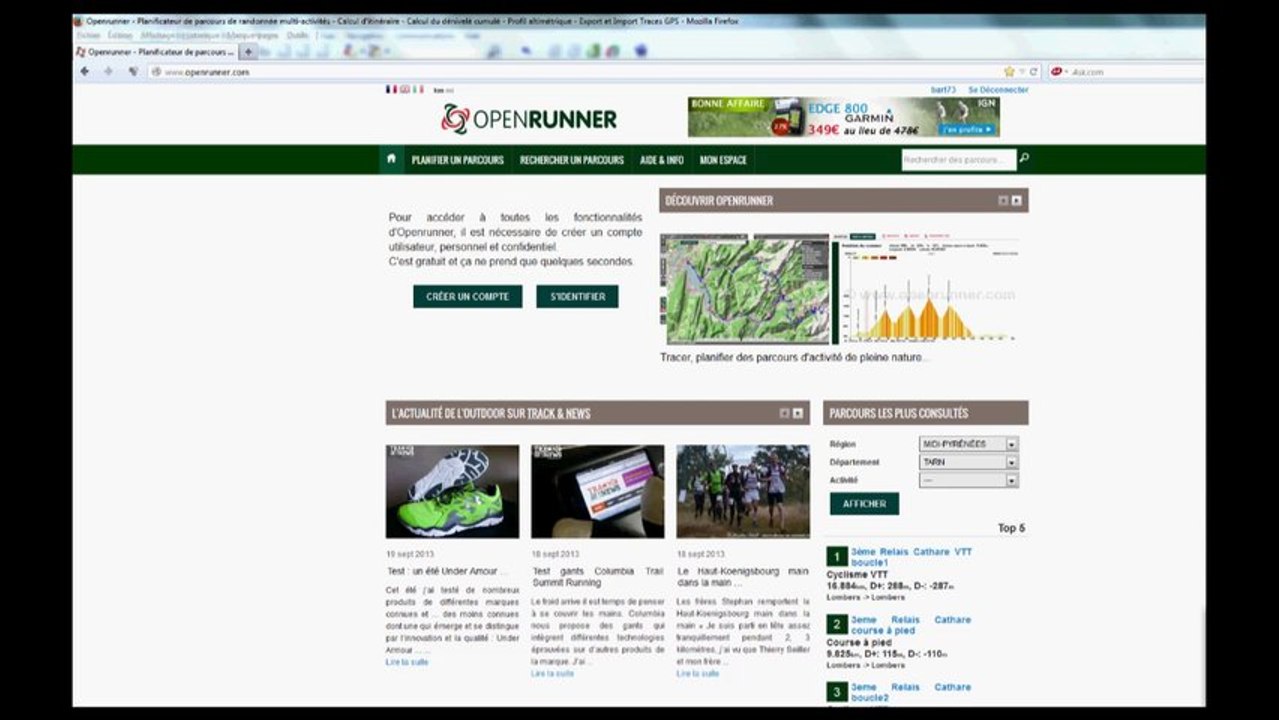
Task: Open Planifier un parcours menu
Action: pos(457,160)
